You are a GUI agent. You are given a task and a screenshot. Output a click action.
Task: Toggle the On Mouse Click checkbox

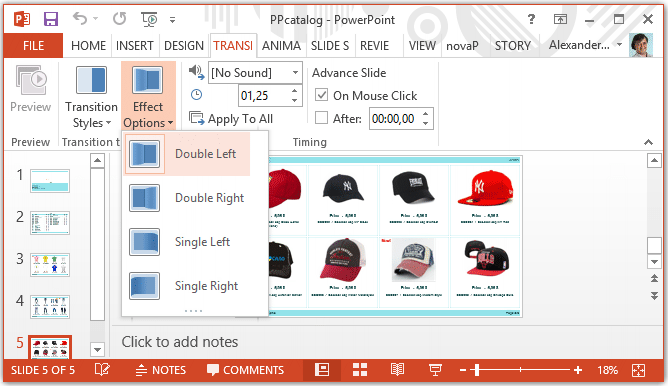pos(322,95)
